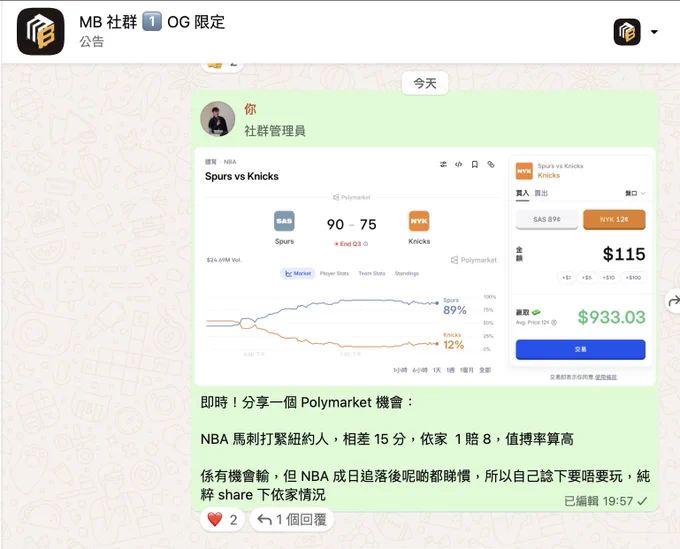Image resolution: width=680 pixels, height=549 pixels.
Task: Click the 已編輯 19:57 timestamp
Action: coord(599,501)
